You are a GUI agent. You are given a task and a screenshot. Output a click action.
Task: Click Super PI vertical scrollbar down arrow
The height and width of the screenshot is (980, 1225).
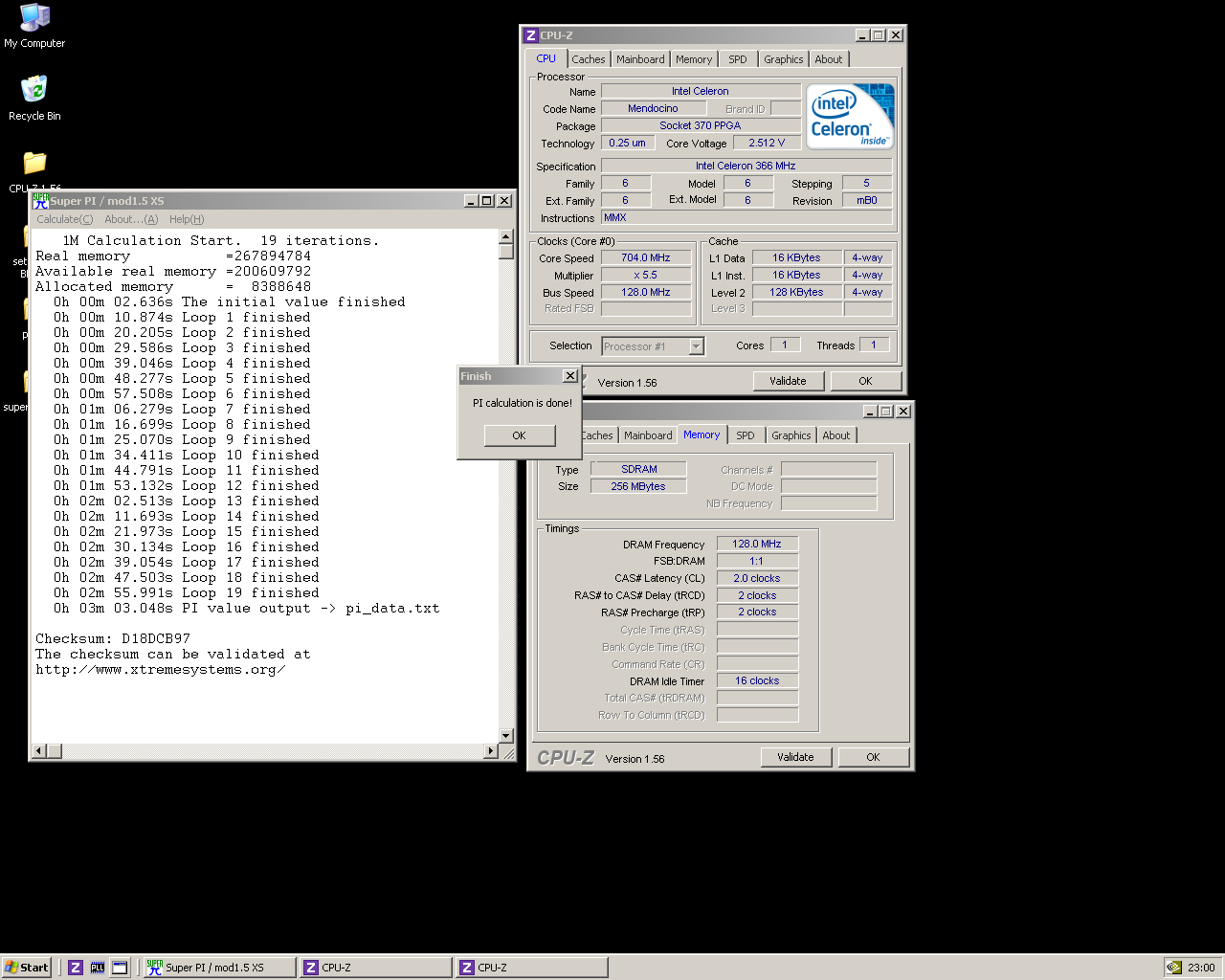506,736
